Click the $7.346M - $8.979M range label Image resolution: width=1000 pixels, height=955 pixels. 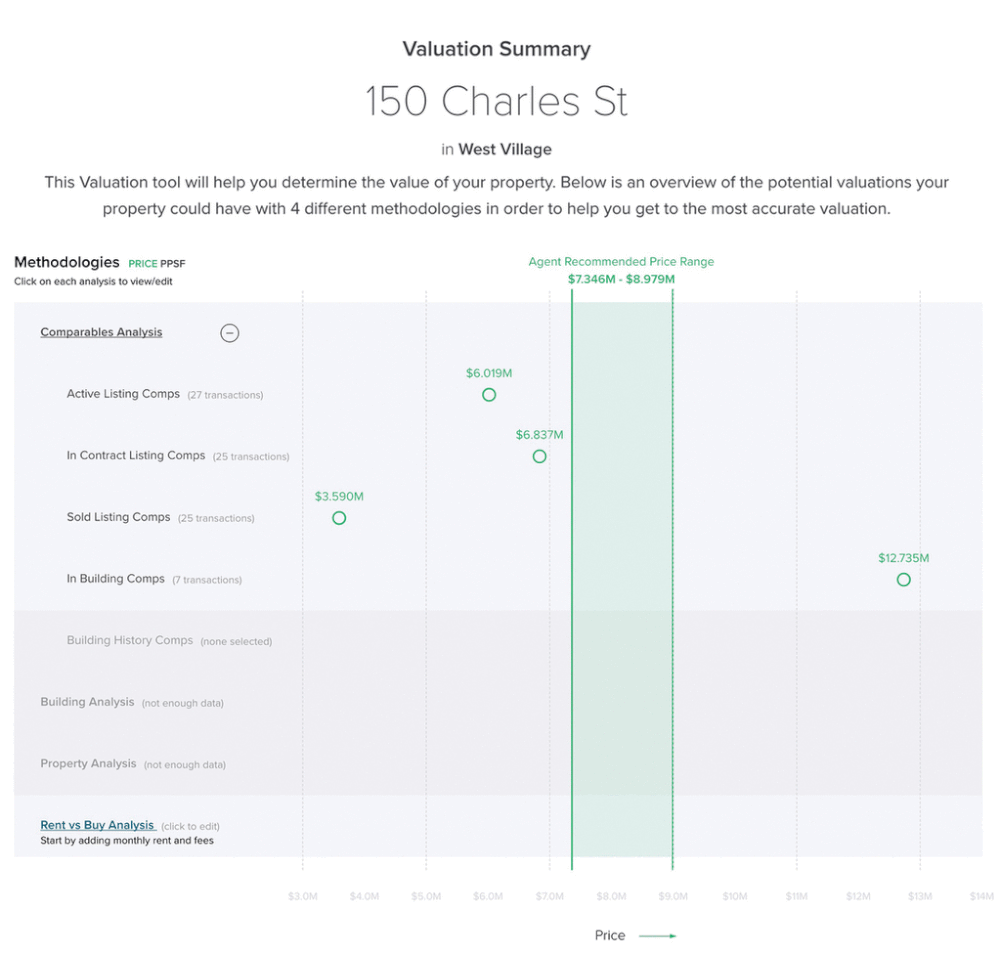click(x=621, y=279)
